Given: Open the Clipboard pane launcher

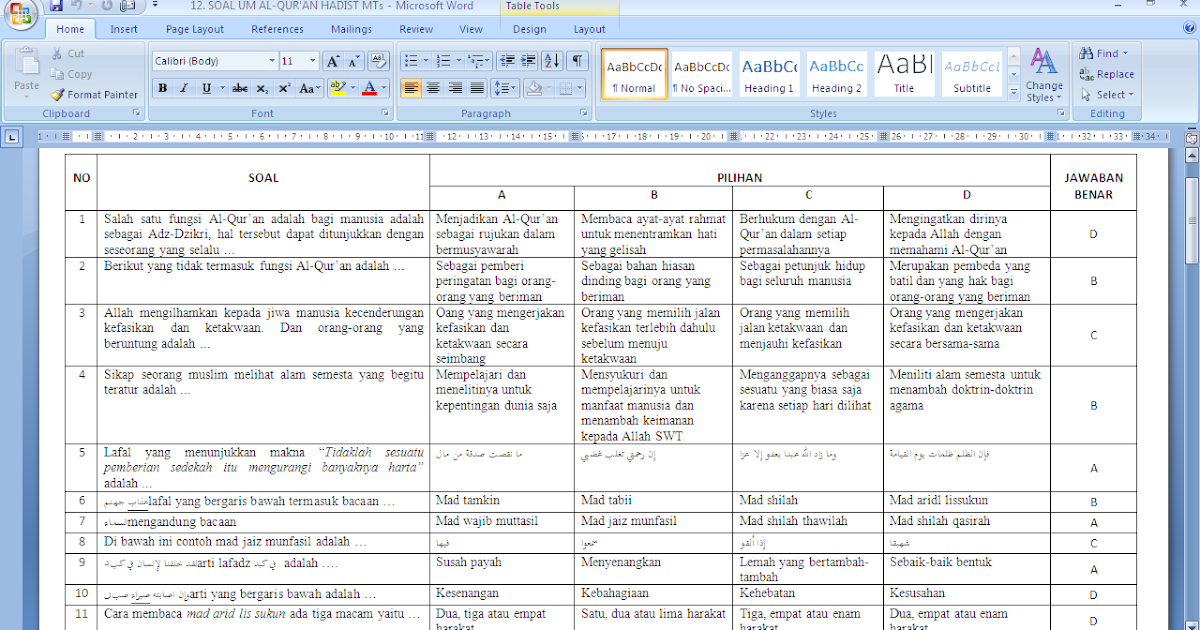Looking at the screenshot, I should click(137, 114).
